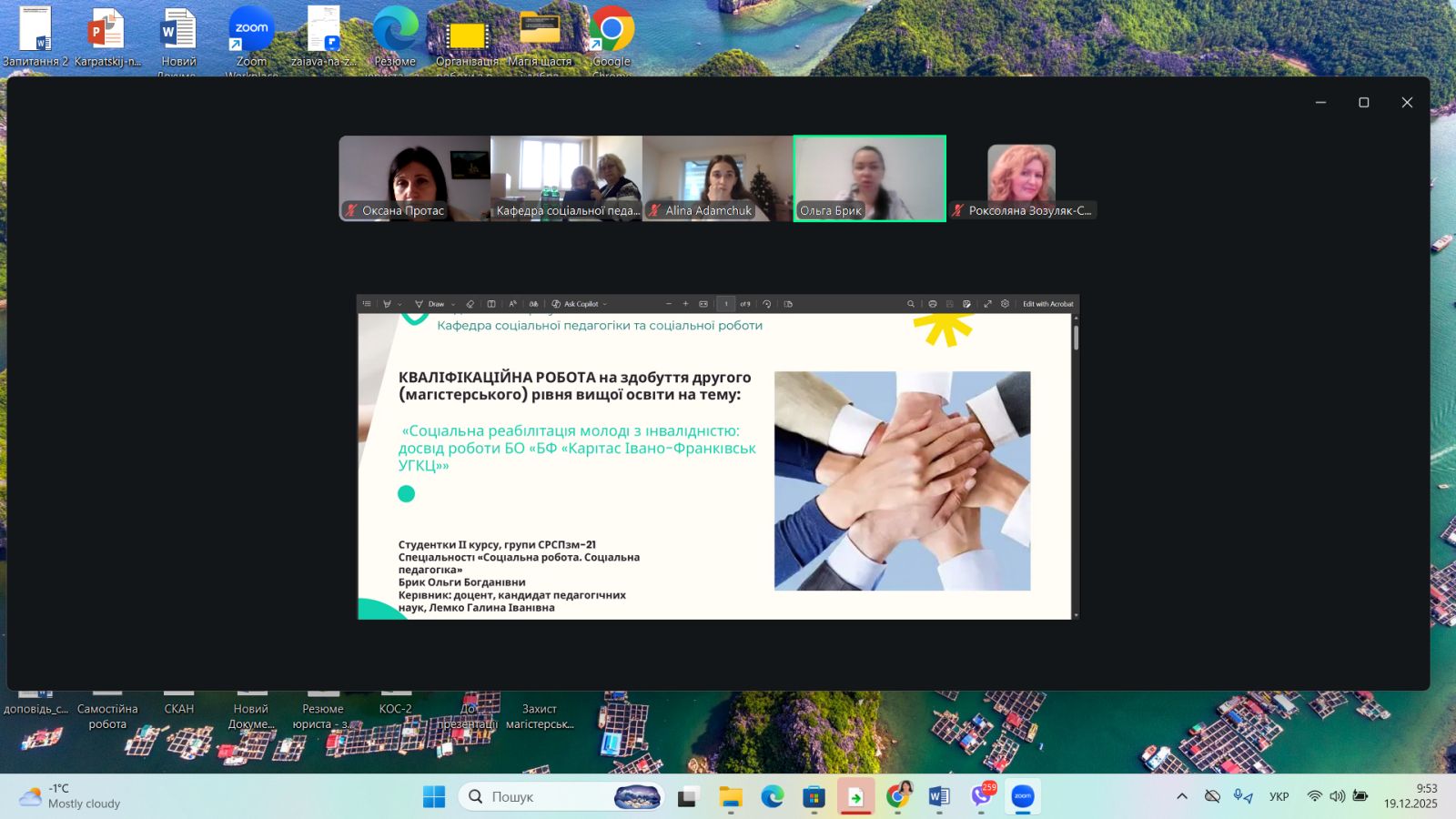
Task: Select the Erase tool in PDF toolbar
Action: (470, 304)
